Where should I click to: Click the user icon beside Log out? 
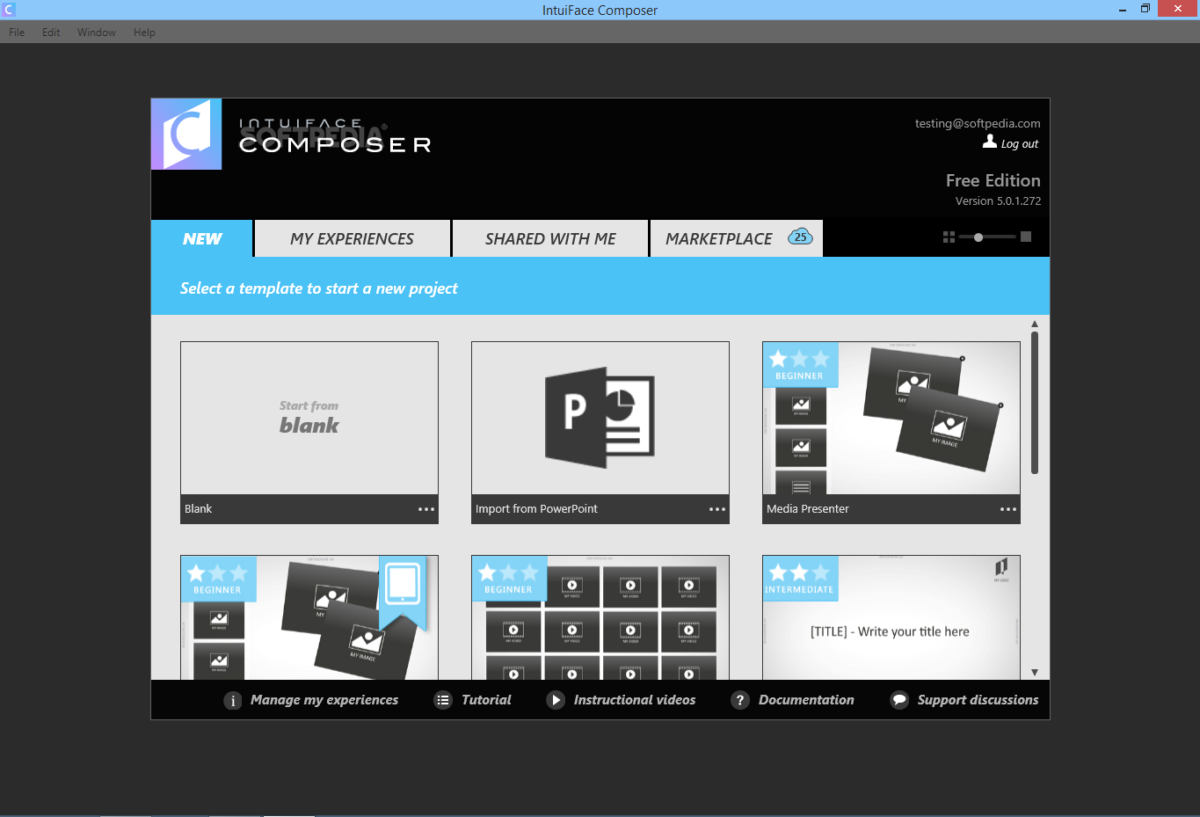point(989,143)
